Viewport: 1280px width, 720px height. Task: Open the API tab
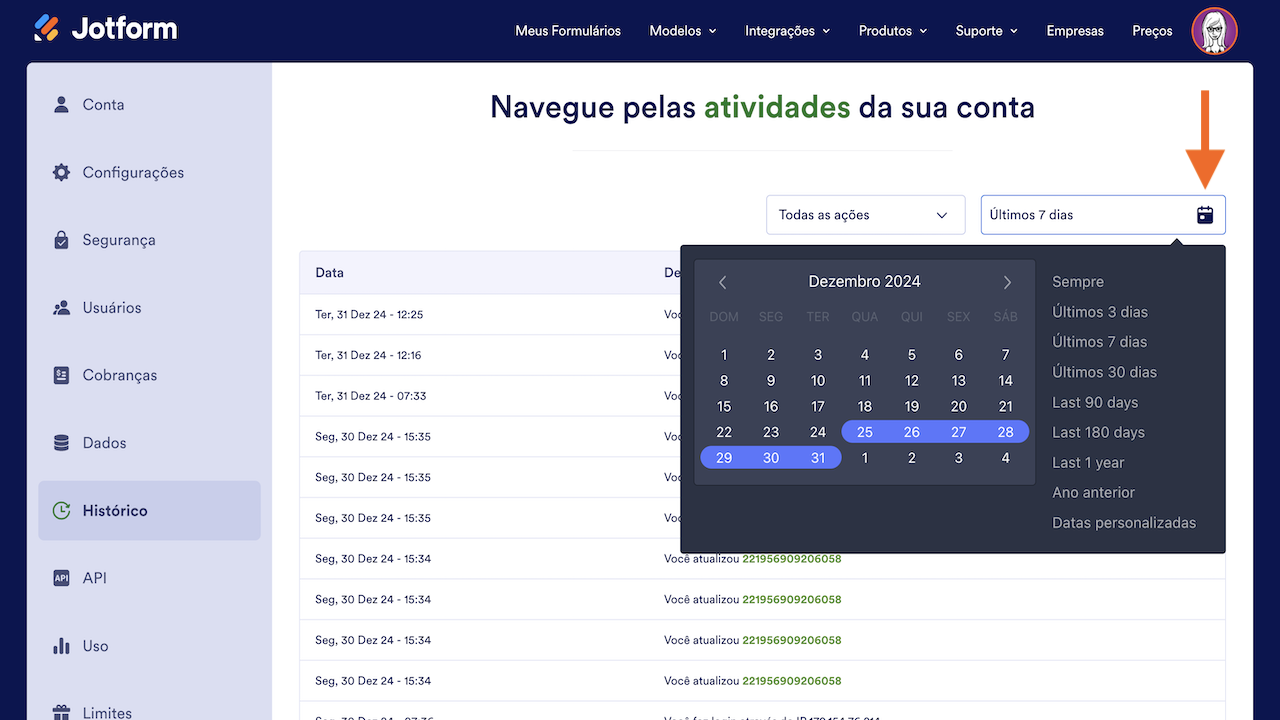click(x=149, y=578)
